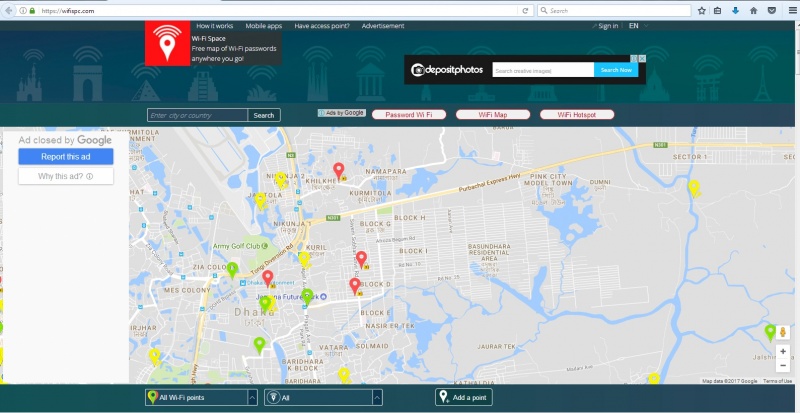The height and width of the screenshot is (413, 800).
Task: Click the URL address bar
Action: (278, 11)
